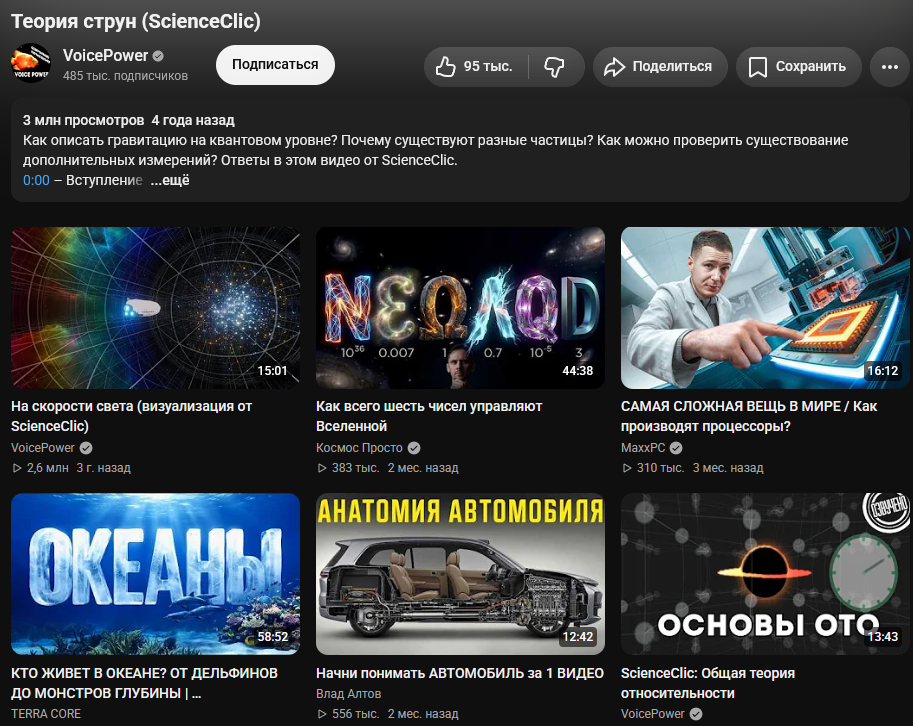
Task: Open the ОКЕАНЫ video thumbnail
Action: point(155,574)
